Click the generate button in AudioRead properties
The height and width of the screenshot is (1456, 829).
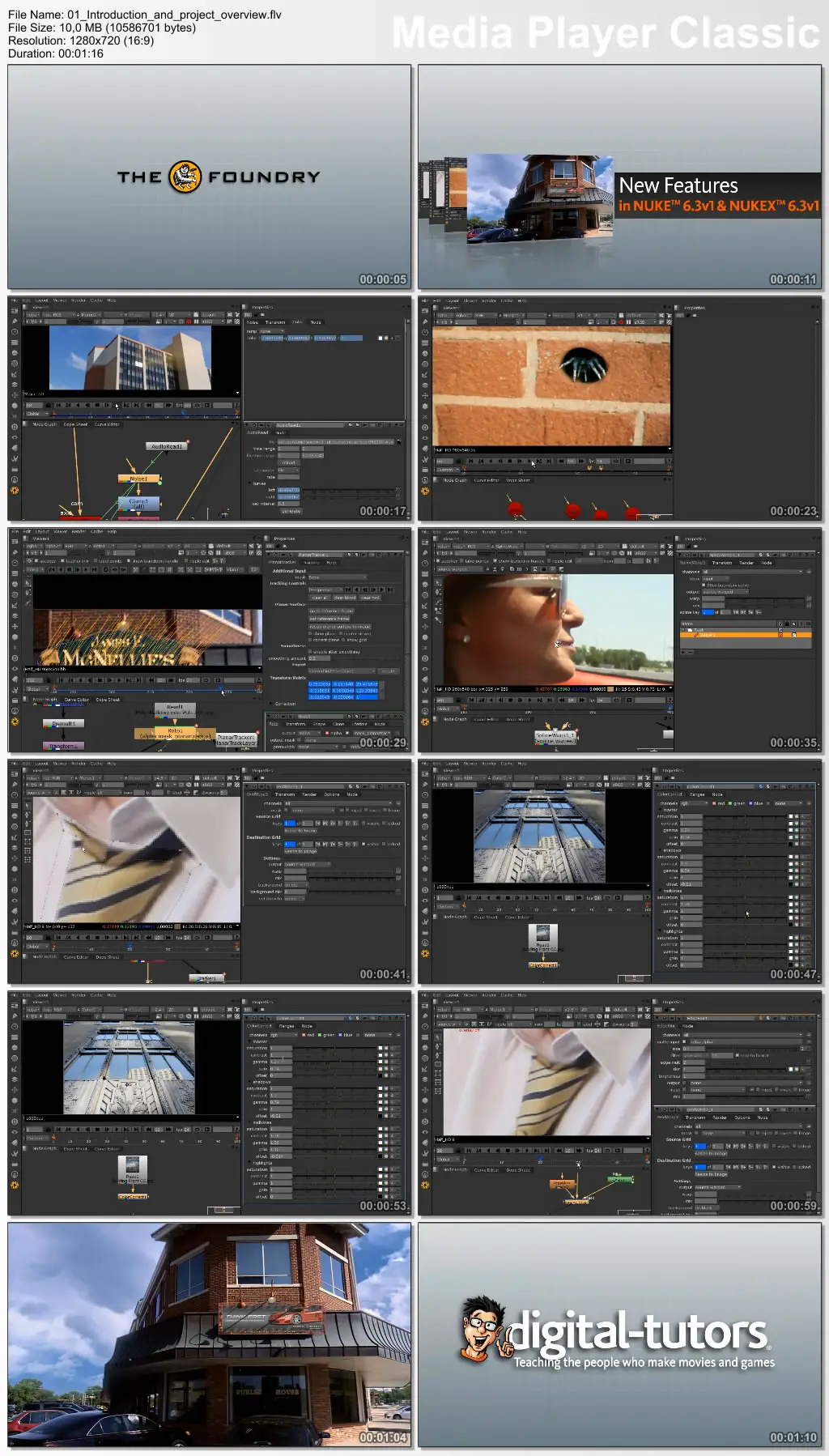click(290, 511)
